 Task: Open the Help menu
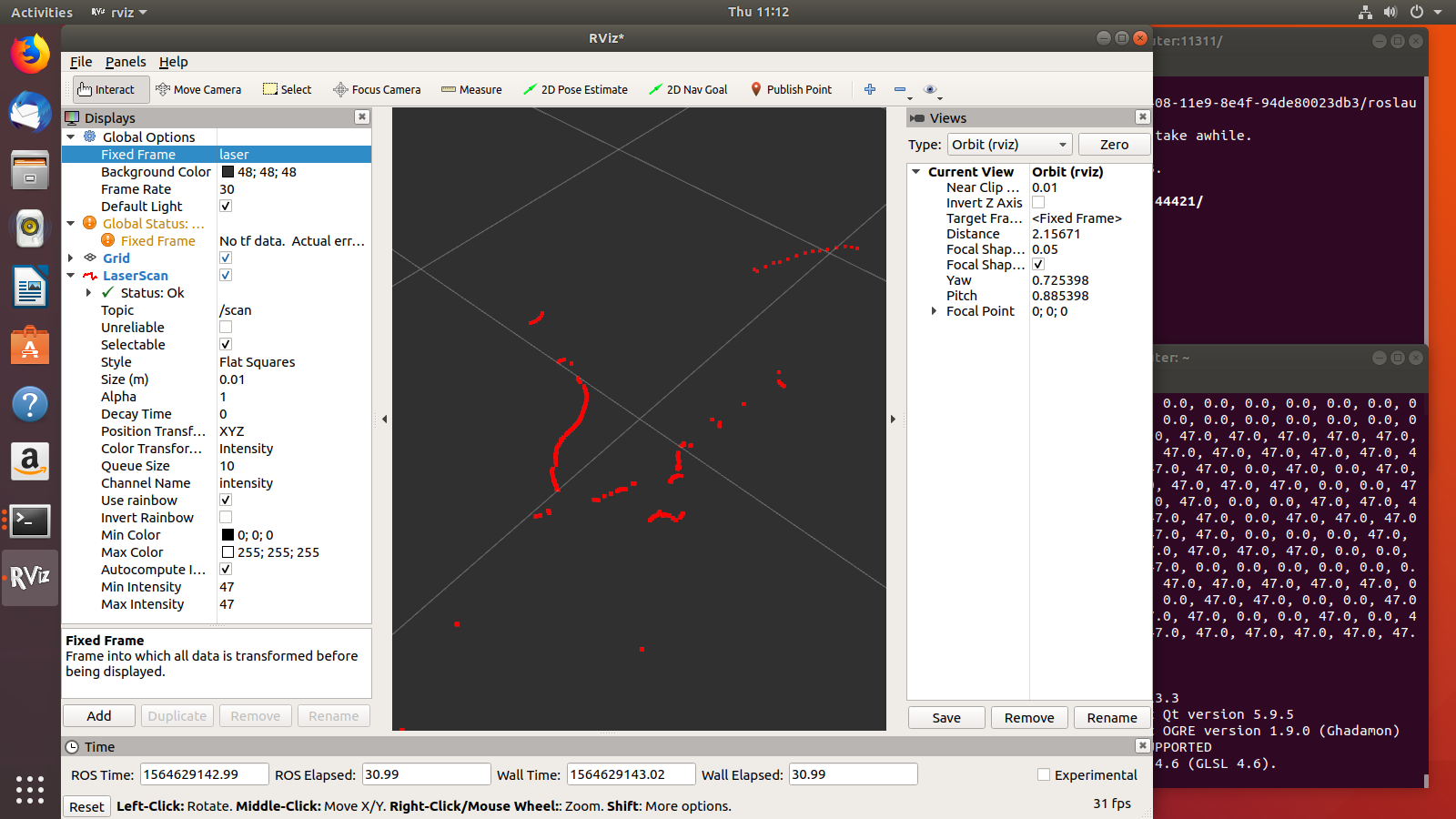[173, 61]
